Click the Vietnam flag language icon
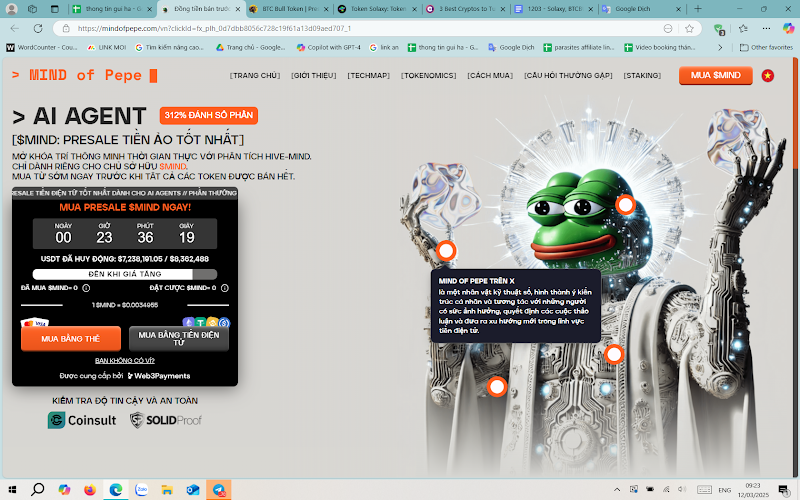Image resolution: width=800 pixels, height=500 pixels. tap(767, 76)
